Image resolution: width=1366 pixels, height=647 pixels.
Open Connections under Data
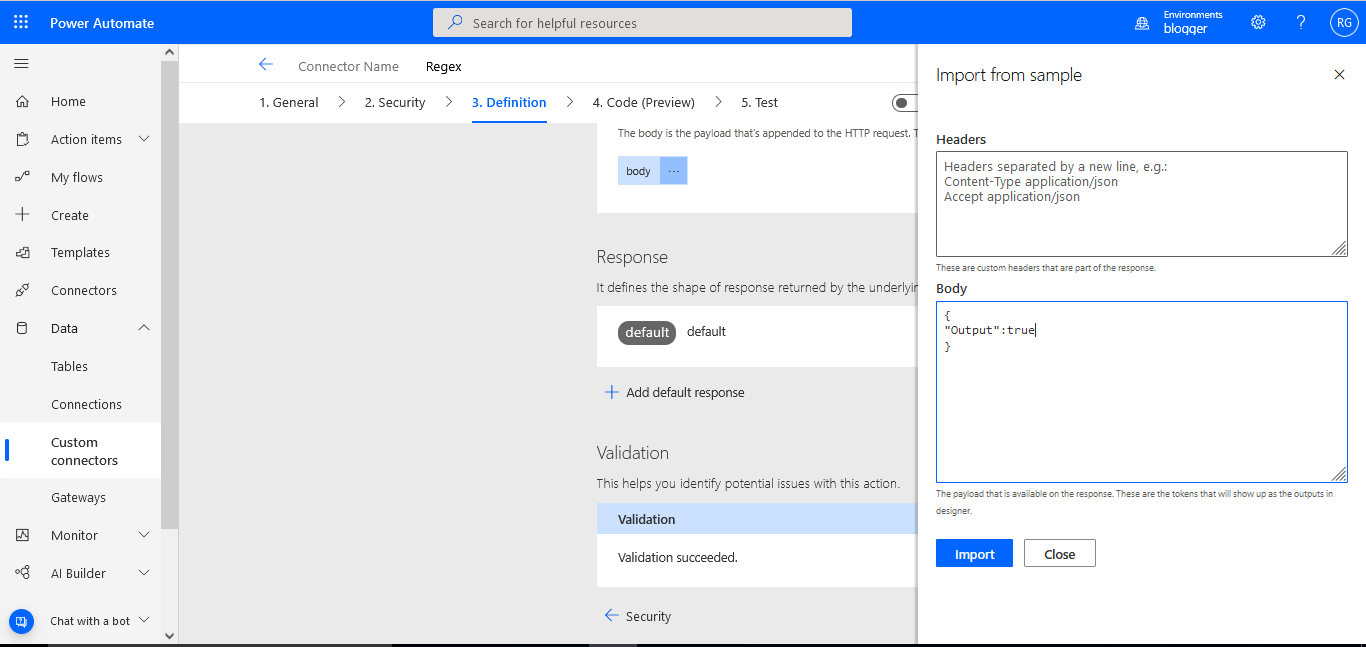tap(86, 404)
